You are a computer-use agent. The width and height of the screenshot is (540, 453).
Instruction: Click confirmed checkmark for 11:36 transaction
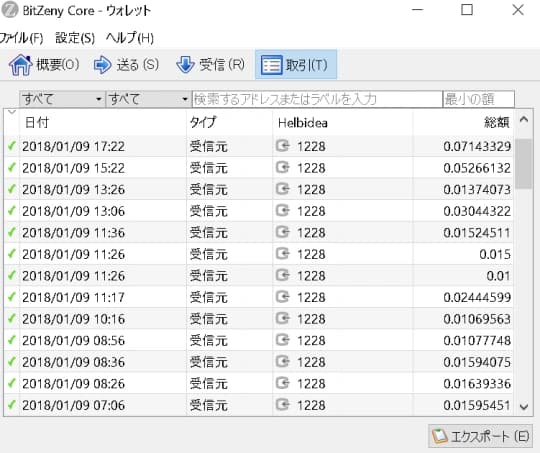click(x=12, y=233)
